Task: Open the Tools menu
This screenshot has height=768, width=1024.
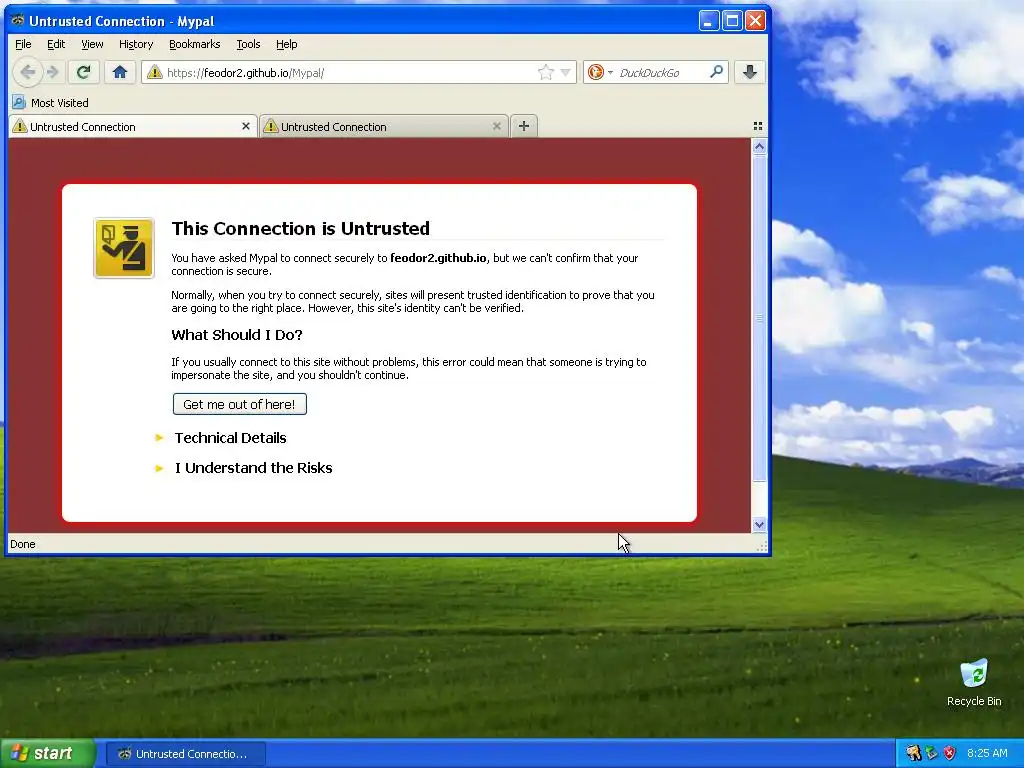Action: click(248, 44)
